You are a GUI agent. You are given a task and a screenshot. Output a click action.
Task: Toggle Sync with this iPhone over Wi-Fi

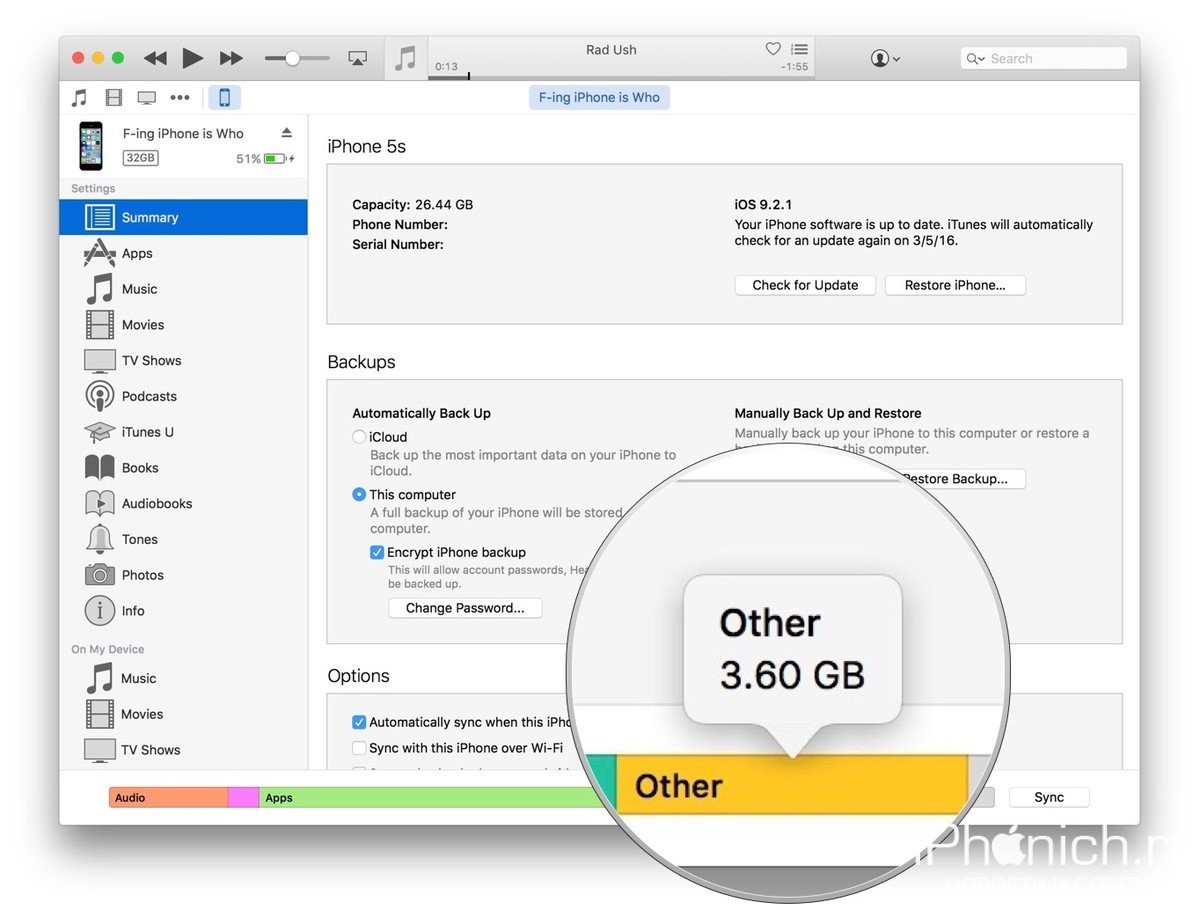[x=359, y=748]
